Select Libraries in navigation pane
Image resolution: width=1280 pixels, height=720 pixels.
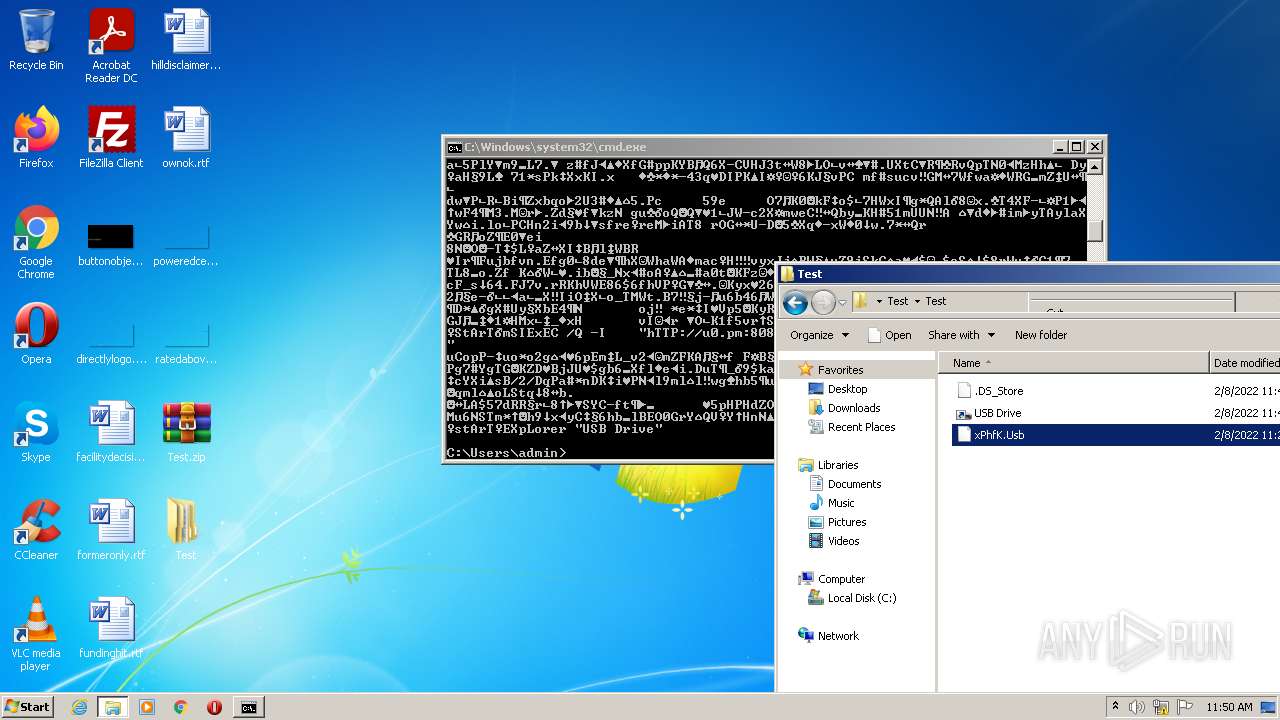[838, 465]
